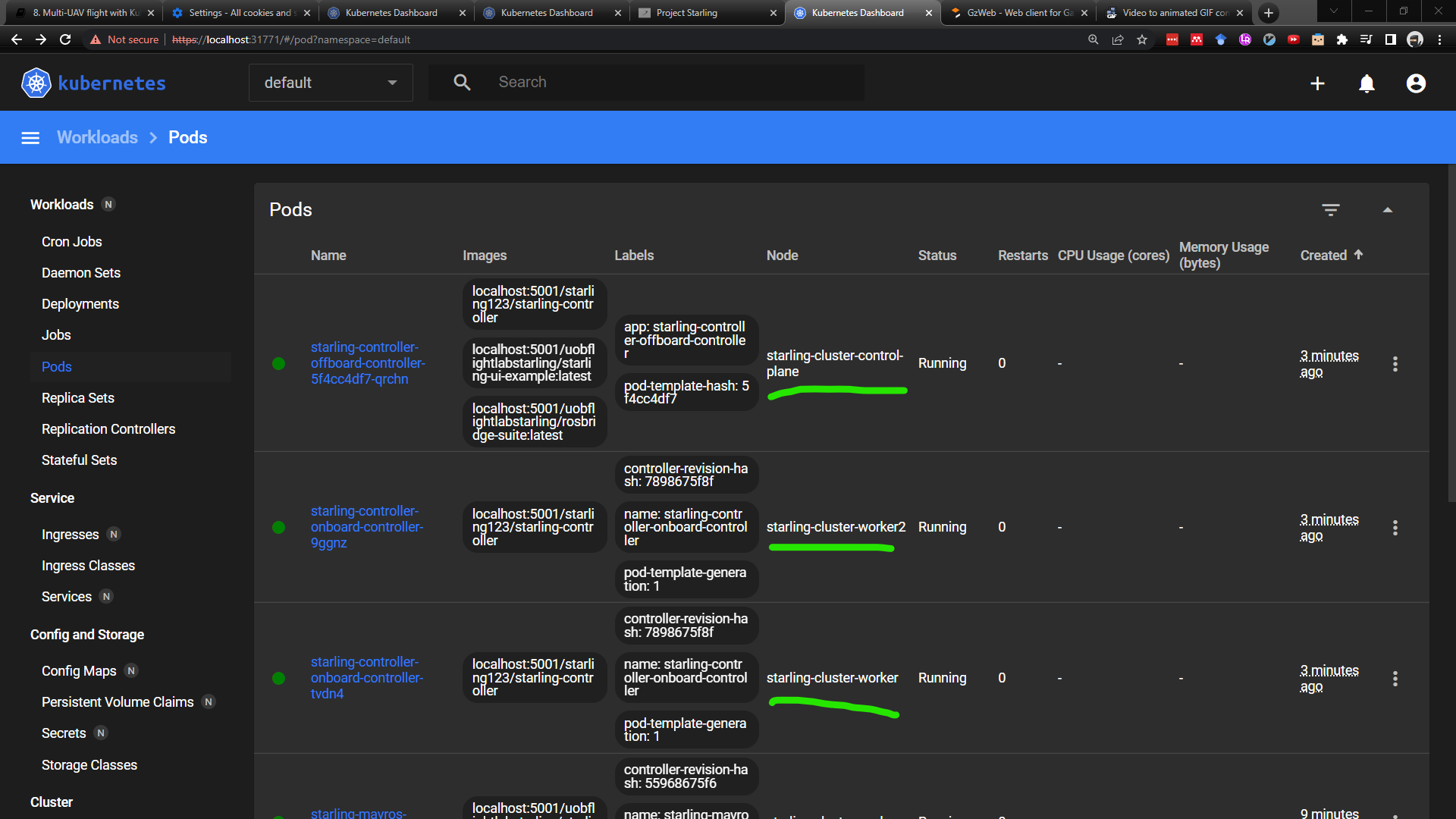1456x819 pixels.
Task: Open the hamburger navigation menu
Action: point(30,138)
